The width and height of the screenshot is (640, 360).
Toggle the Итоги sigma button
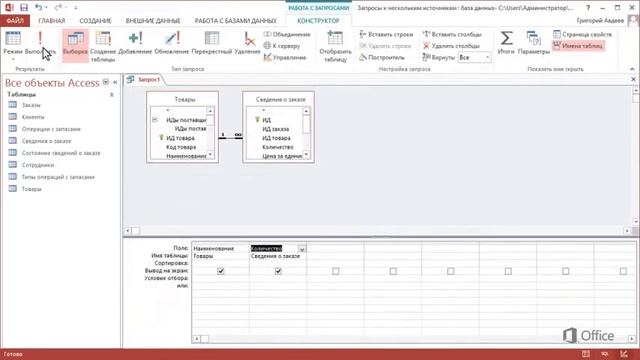506,43
